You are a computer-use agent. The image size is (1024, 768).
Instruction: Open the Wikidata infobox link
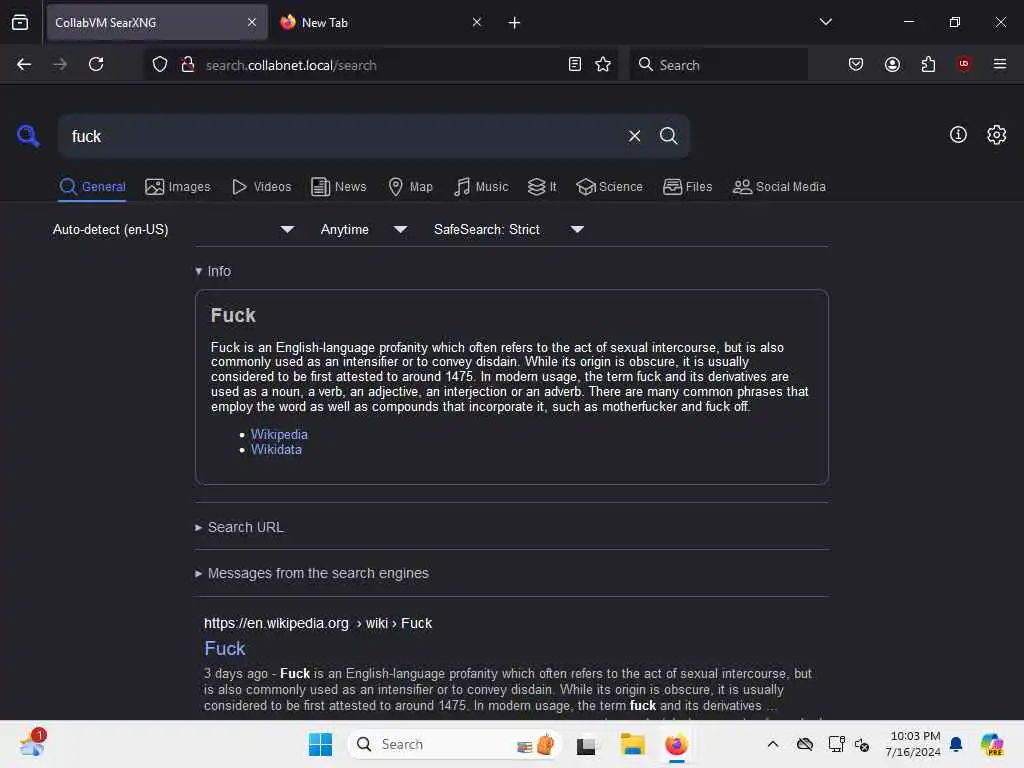click(276, 449)
